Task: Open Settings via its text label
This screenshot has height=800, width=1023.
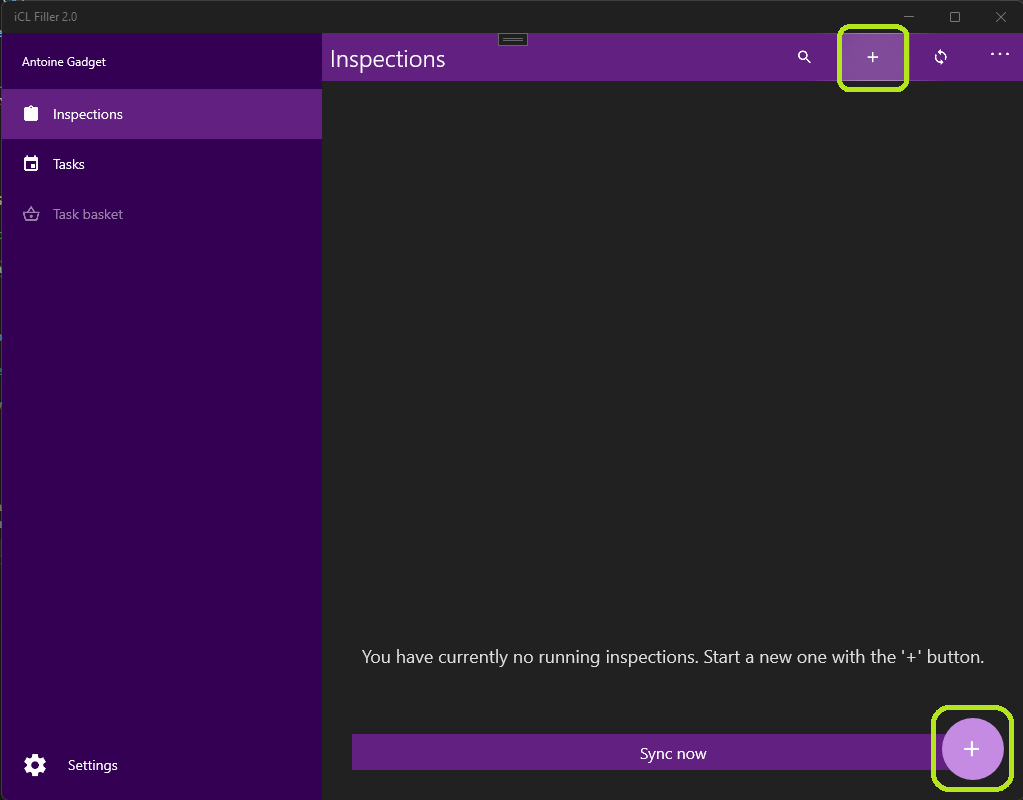Action: (x=92, y=765)
